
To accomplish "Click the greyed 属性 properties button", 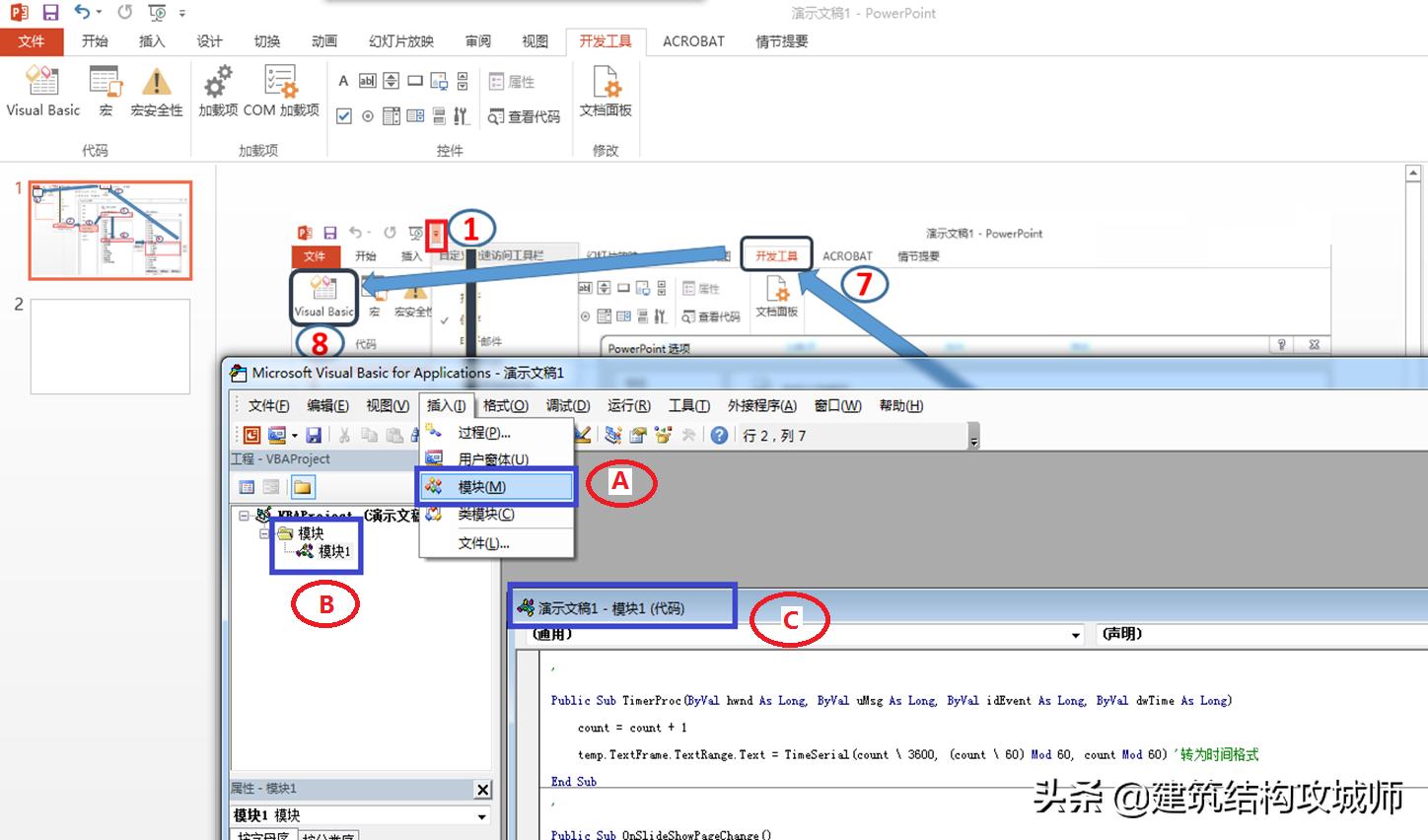I will click(512, 81).
